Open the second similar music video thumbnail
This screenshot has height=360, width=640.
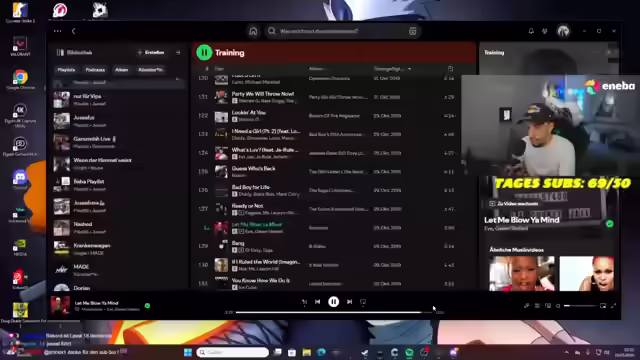[586, 273]
